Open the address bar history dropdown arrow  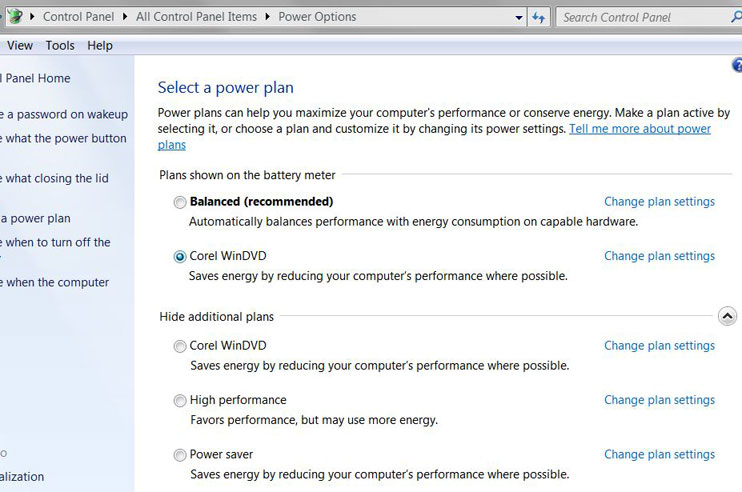click(x=518, y=17)
